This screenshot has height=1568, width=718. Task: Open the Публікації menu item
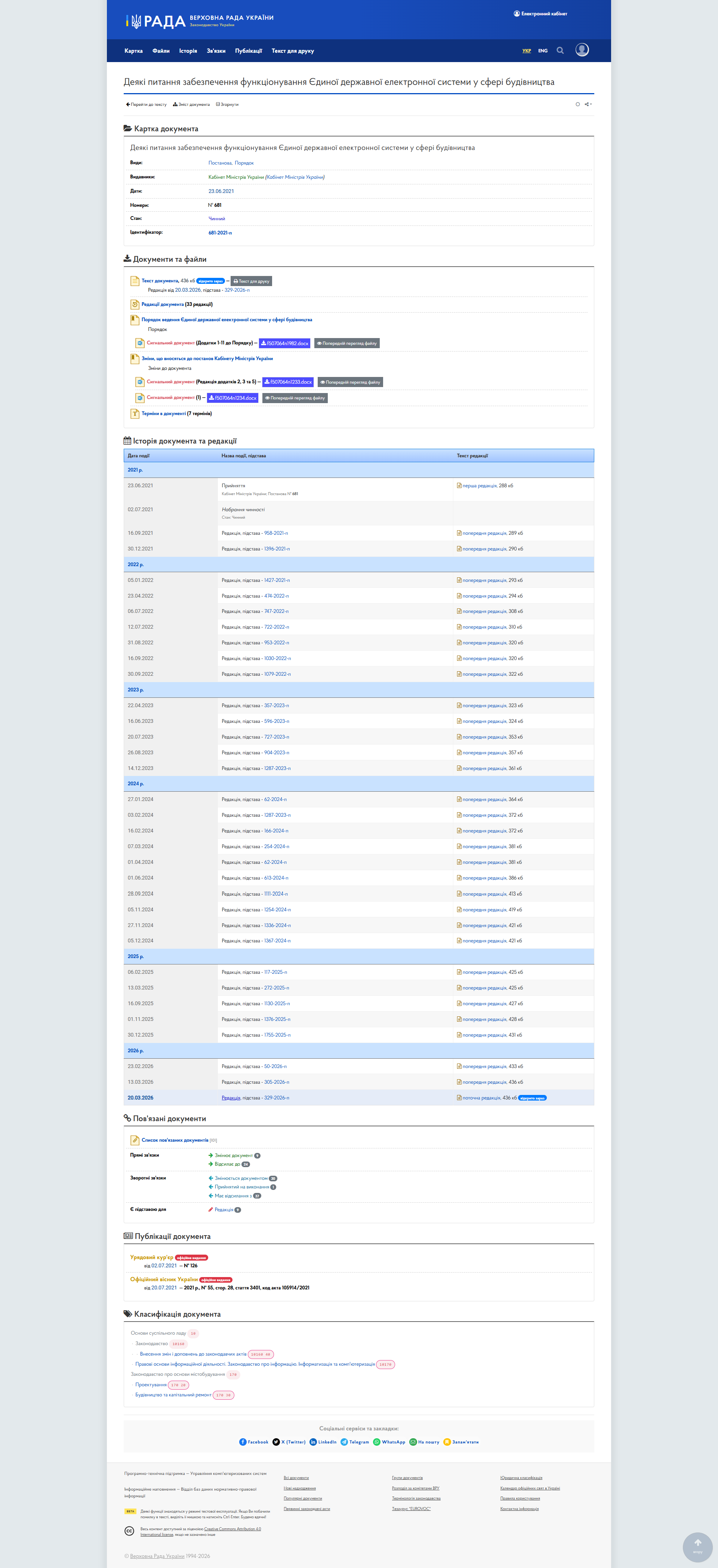pos(248,51)
